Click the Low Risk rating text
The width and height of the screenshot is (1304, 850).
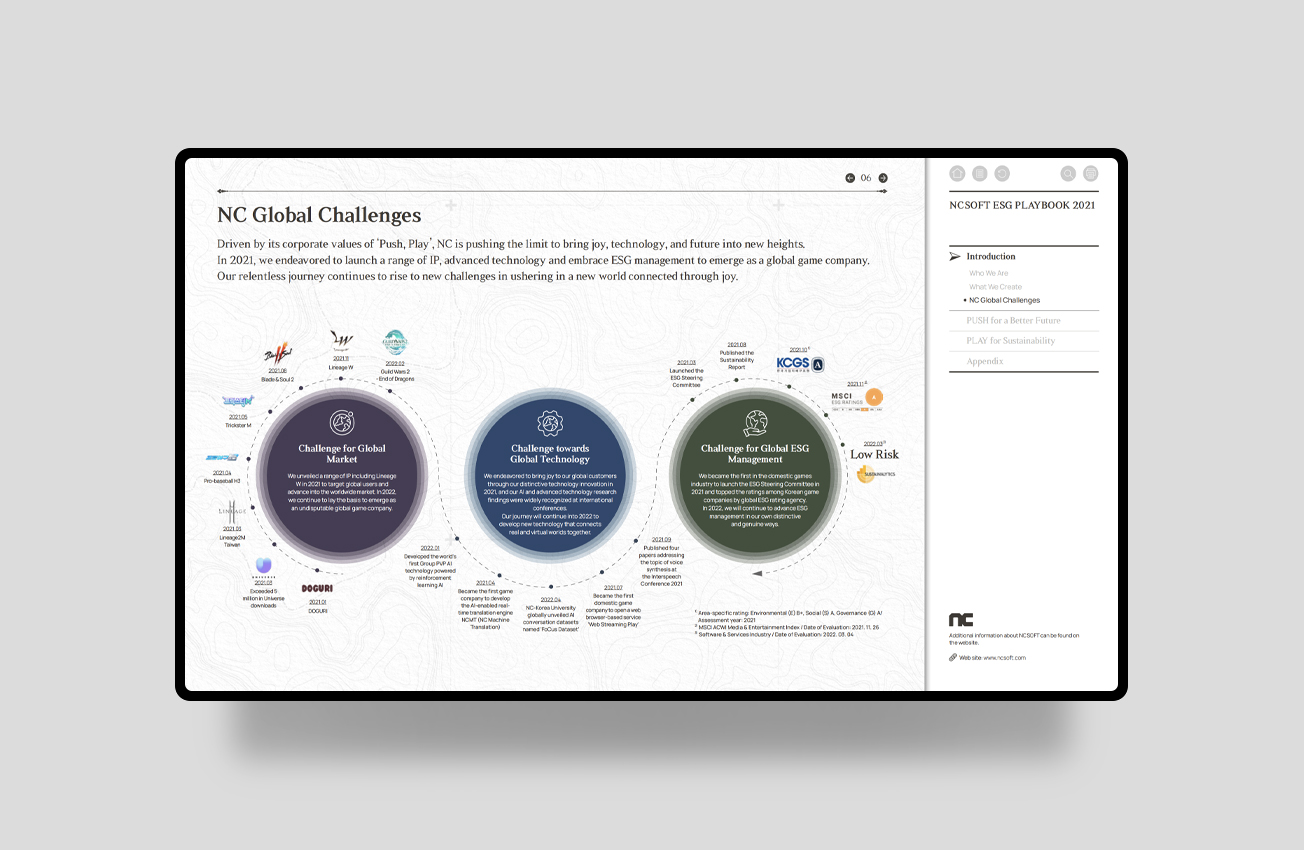coord(875,455)
